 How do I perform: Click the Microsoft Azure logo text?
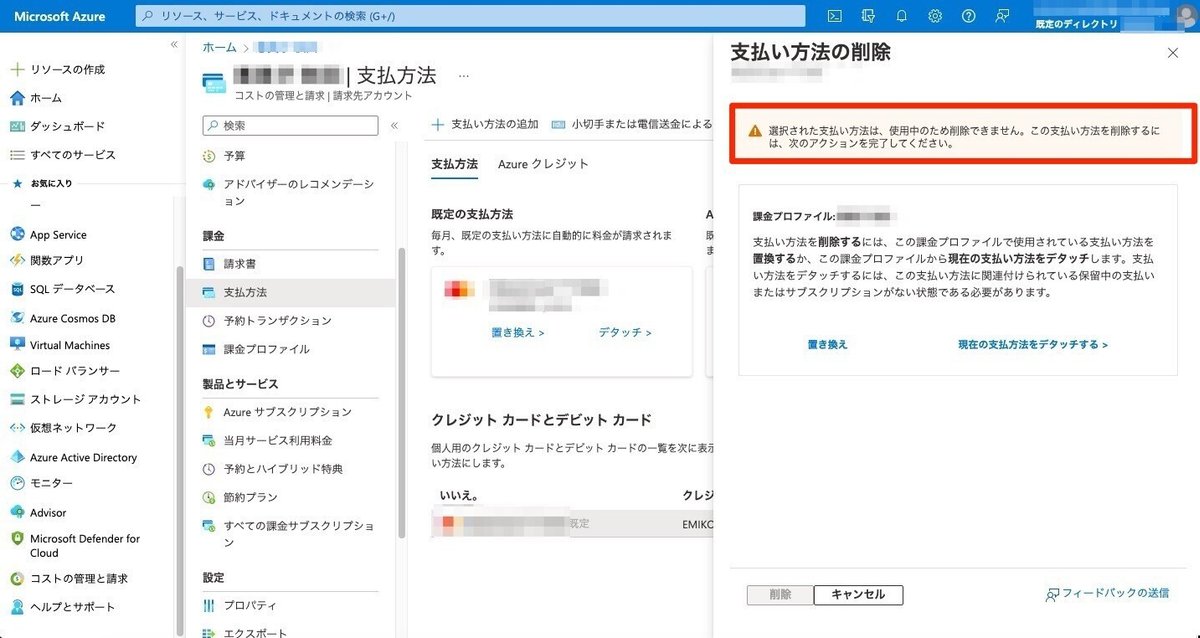coord(60,16)
